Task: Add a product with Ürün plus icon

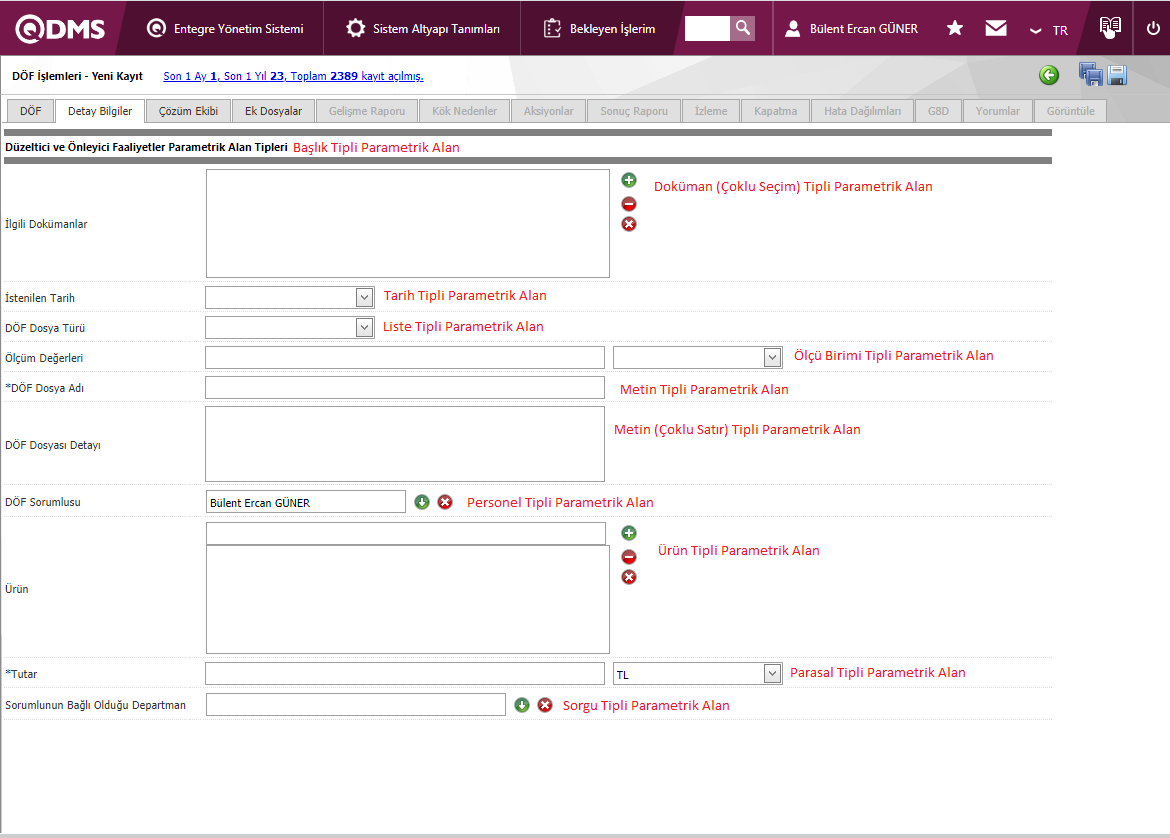Action: (x=629, y=533)
